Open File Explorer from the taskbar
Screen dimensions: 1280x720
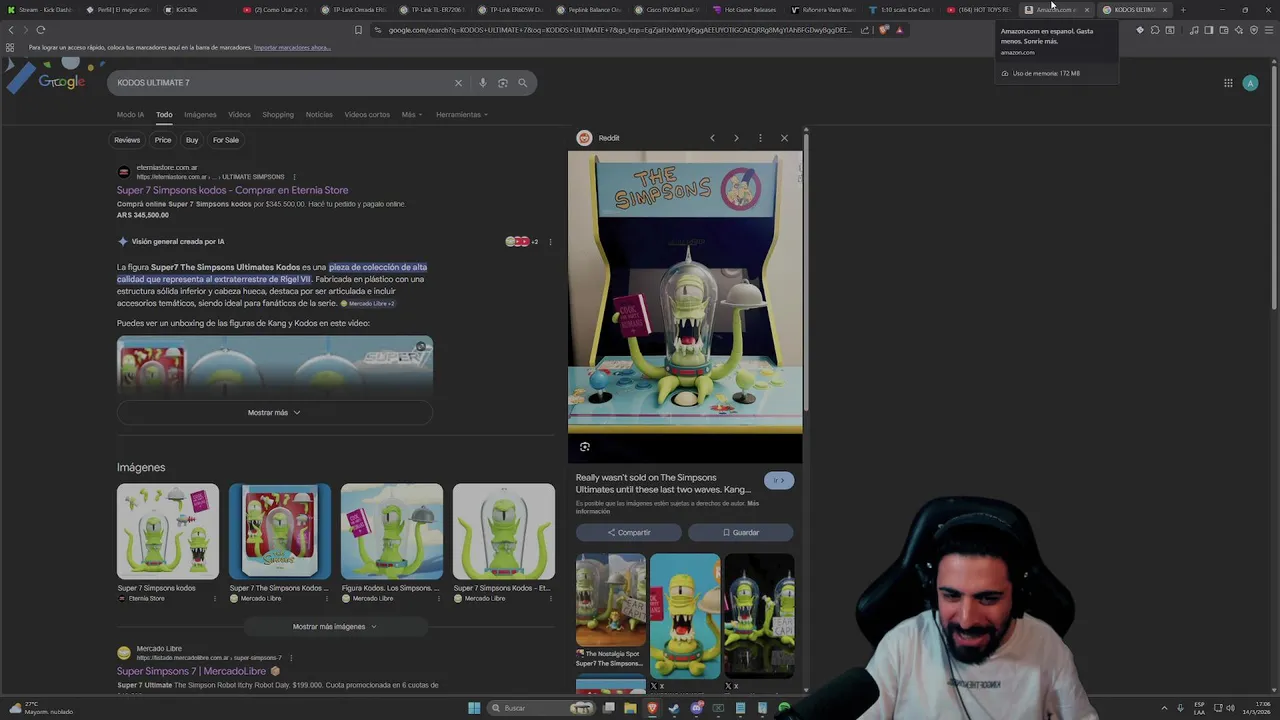(630, 708)
